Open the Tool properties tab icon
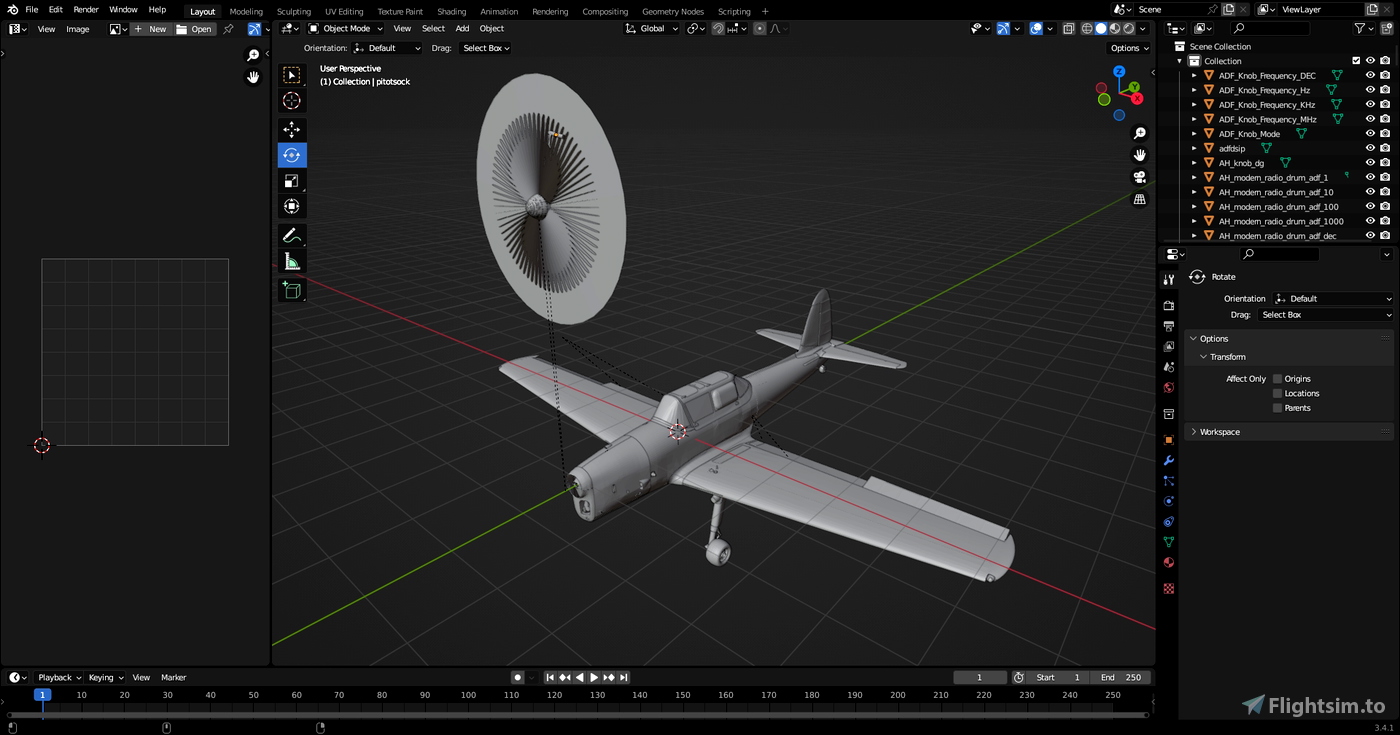Viewport: 1400px width, 735px height. point(1168,279)
